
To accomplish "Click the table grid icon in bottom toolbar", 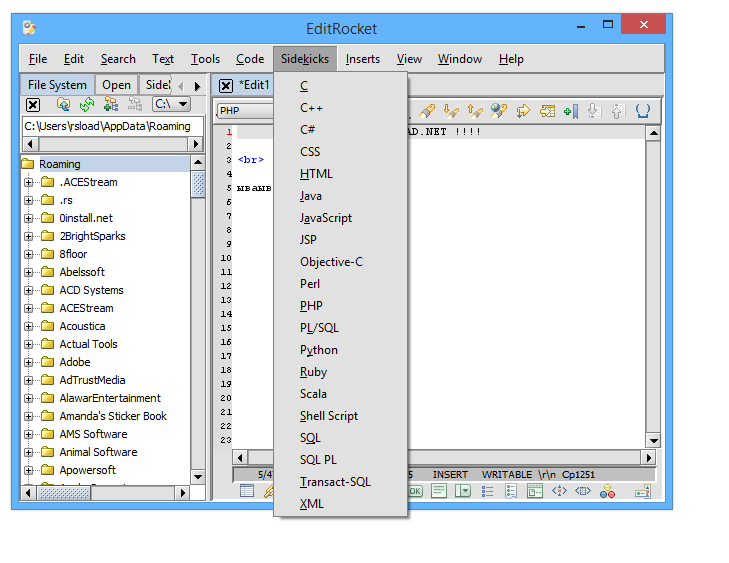I will coord(247,491).
